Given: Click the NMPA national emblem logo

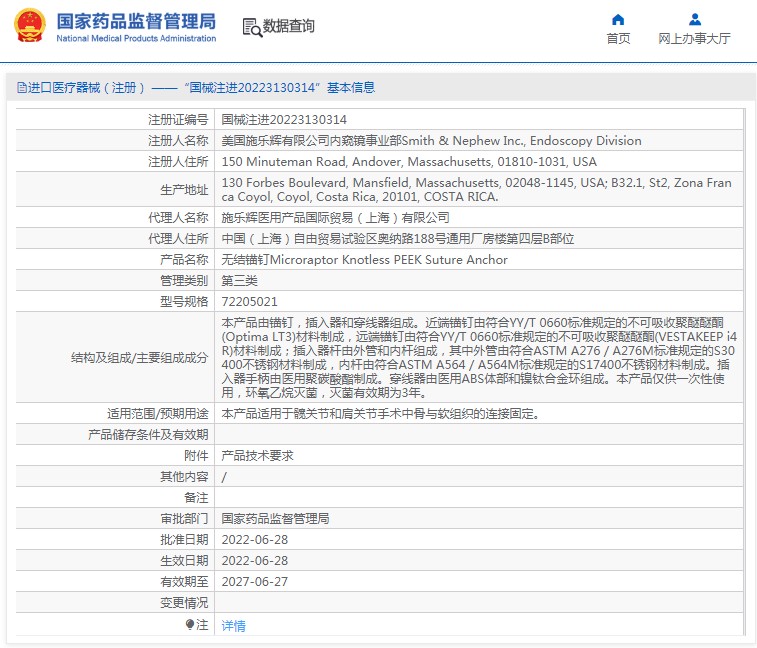Looking at the screenshot, I should point(30,25).
